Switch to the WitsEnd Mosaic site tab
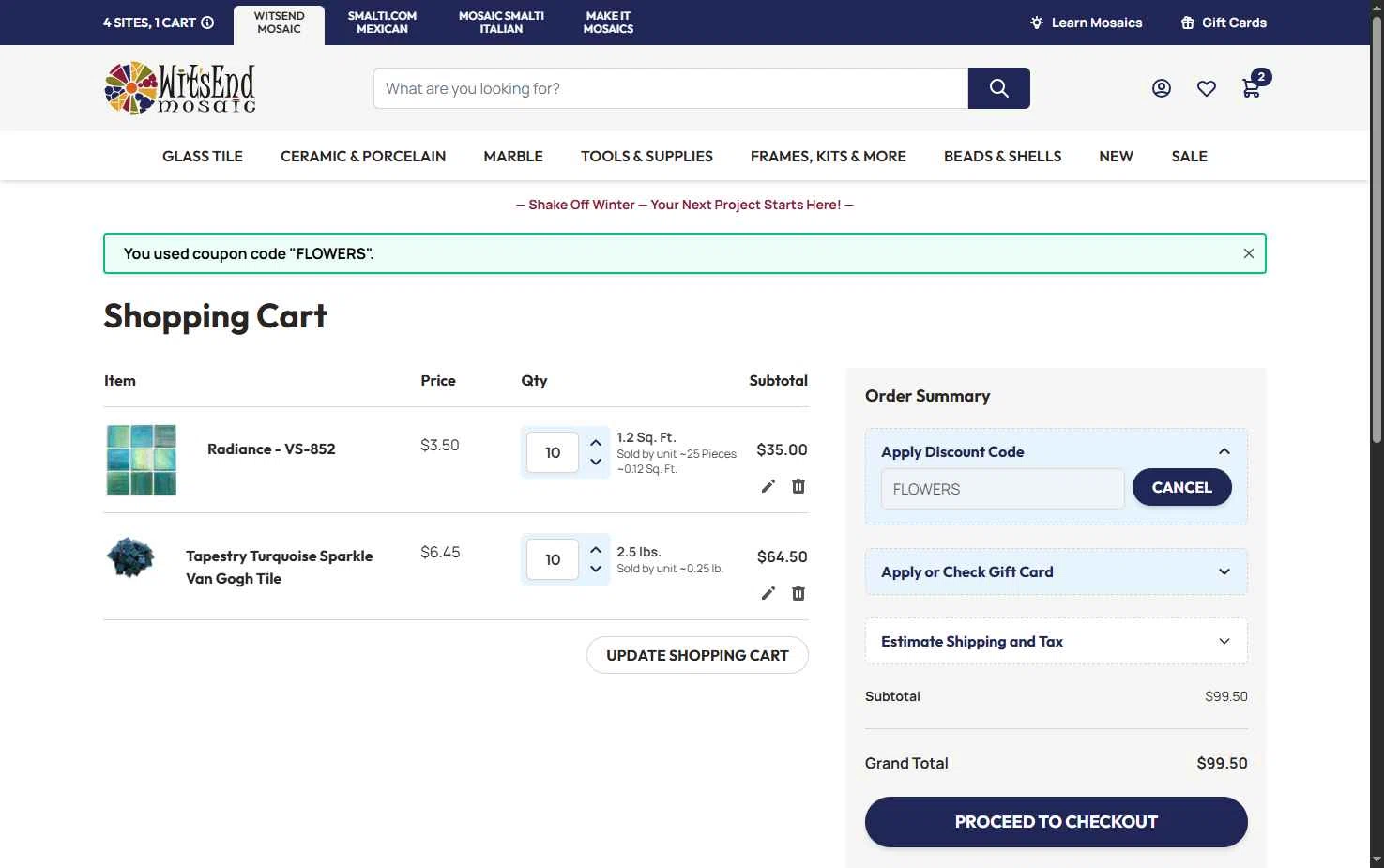The height and width of the screenshot is (868, 1384). click(280, 23)
